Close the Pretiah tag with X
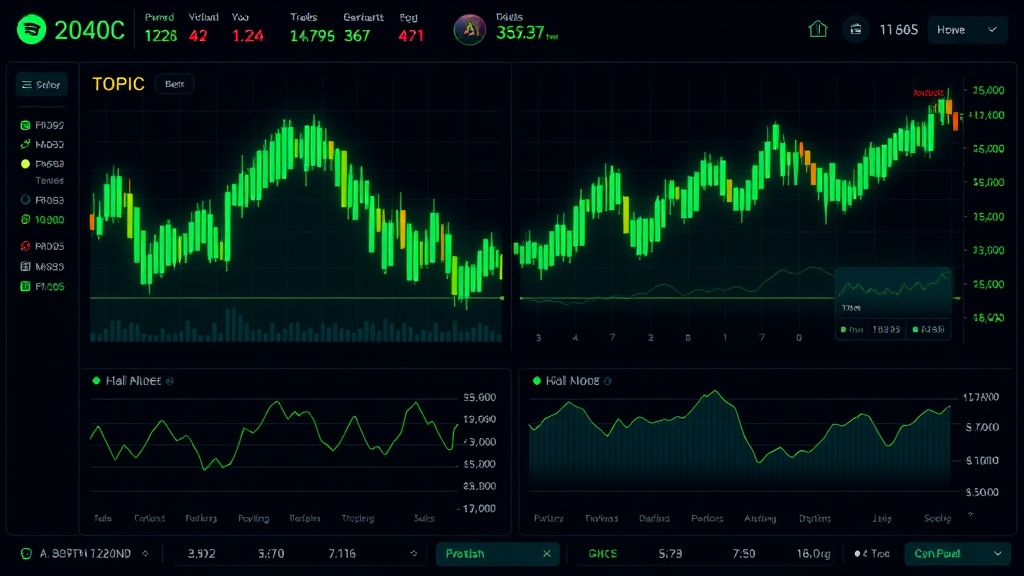Screen dimensions: 1024x576 tap(547, 554)
